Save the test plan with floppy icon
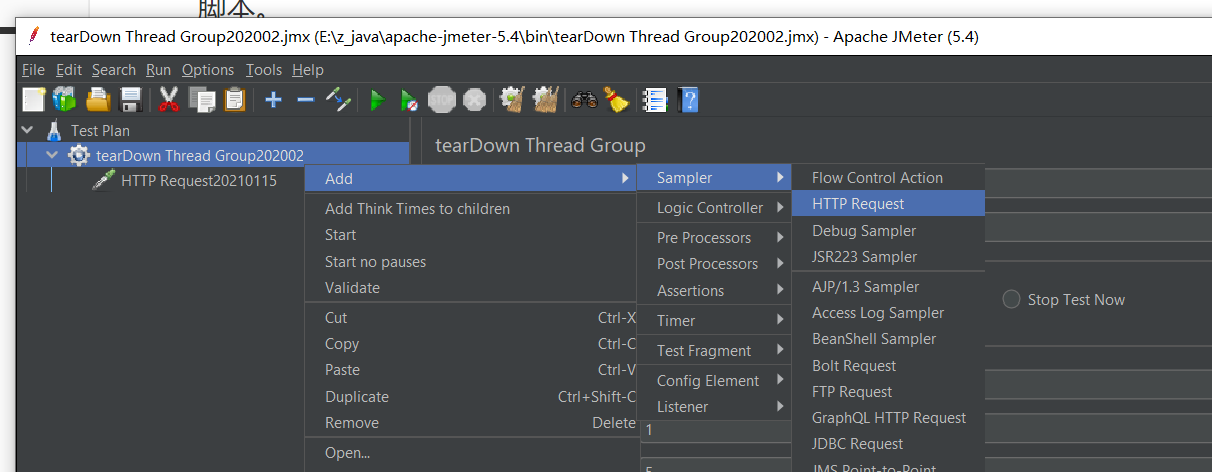Image resolution: width=1212 pixels, height=472 pixels. point(131,99)
